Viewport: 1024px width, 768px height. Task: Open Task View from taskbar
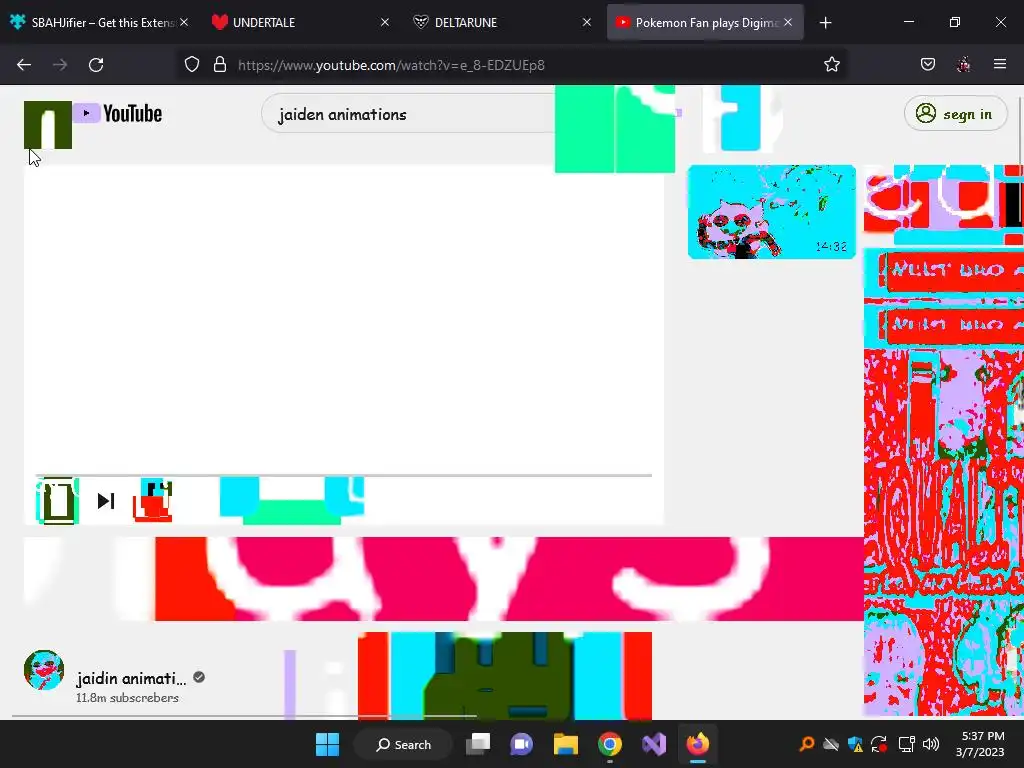click(478, 744)
